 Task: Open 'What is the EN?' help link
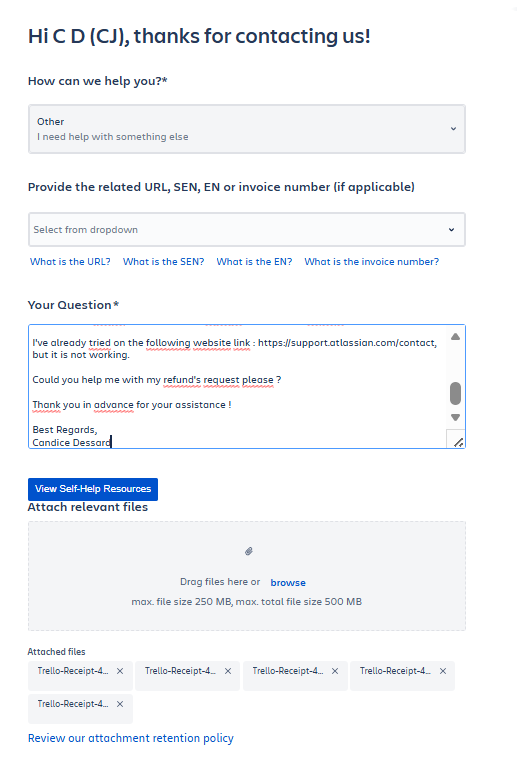coord(254,262)
